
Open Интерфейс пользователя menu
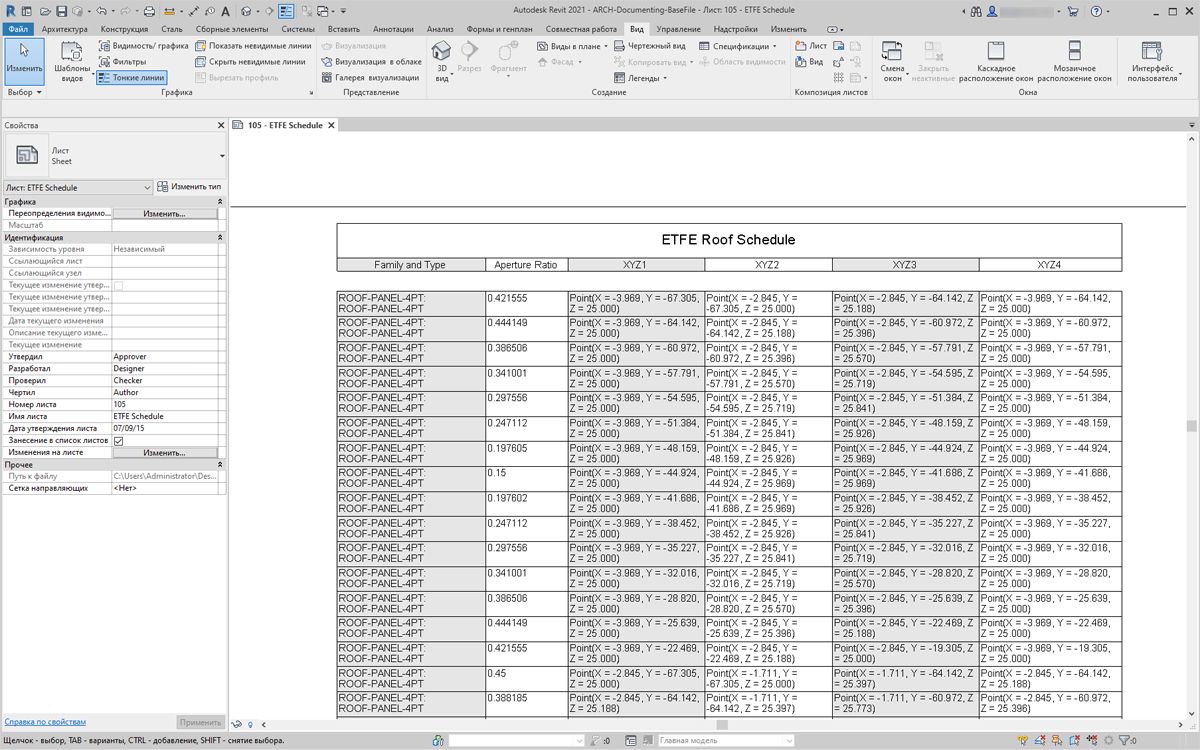[1154, 61]
